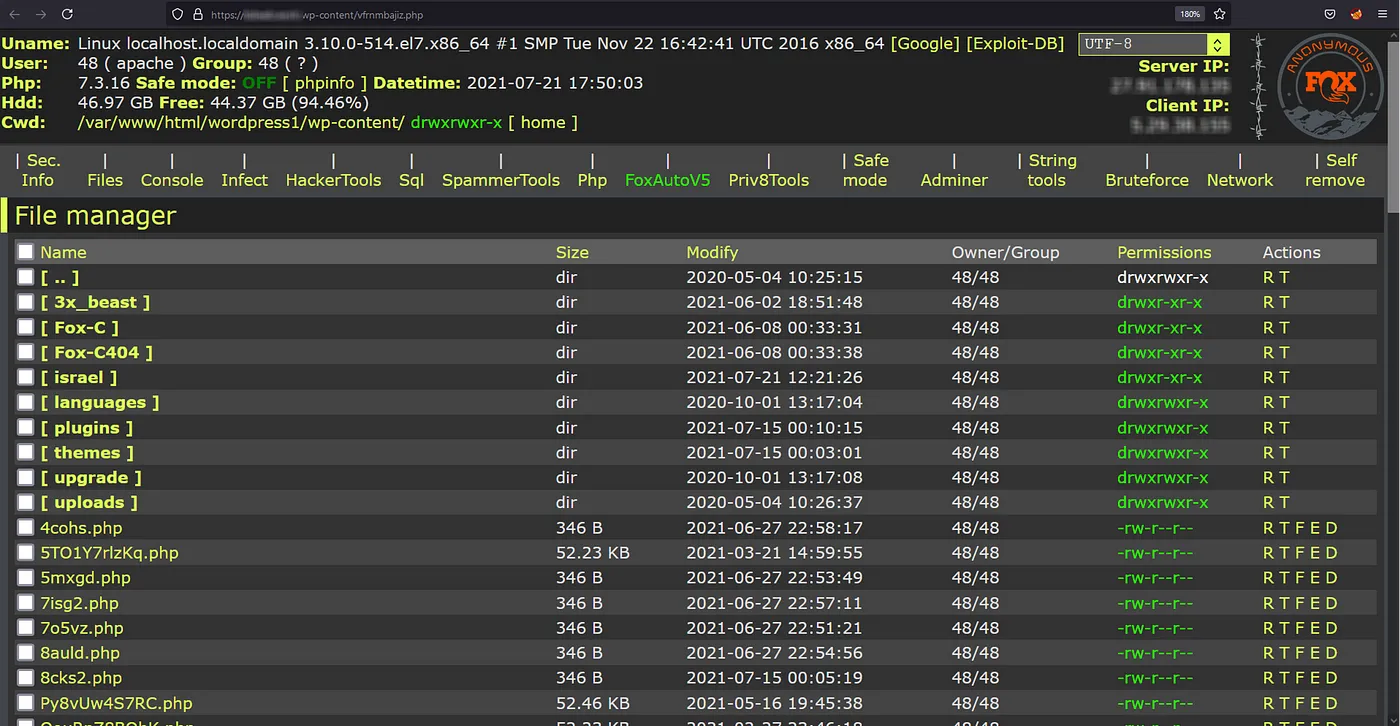Screen dimensions: 1400x726
Task: Open the Sql menu item
Action: [x=412, y=180]
